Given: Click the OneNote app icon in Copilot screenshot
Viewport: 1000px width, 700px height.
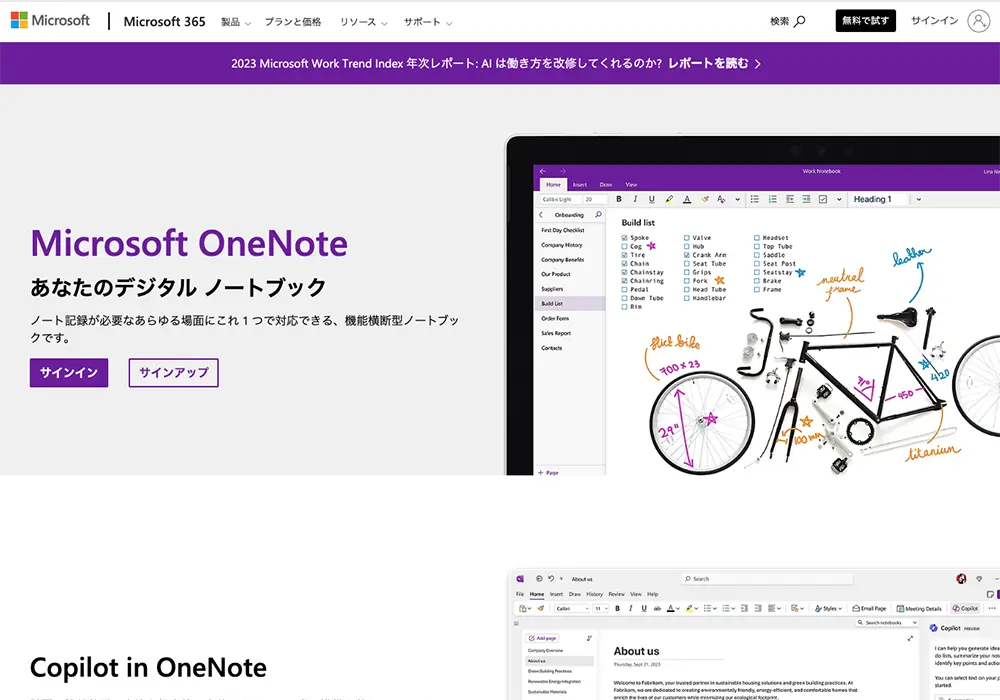Looking at the screenshot, I should point(520,579).
